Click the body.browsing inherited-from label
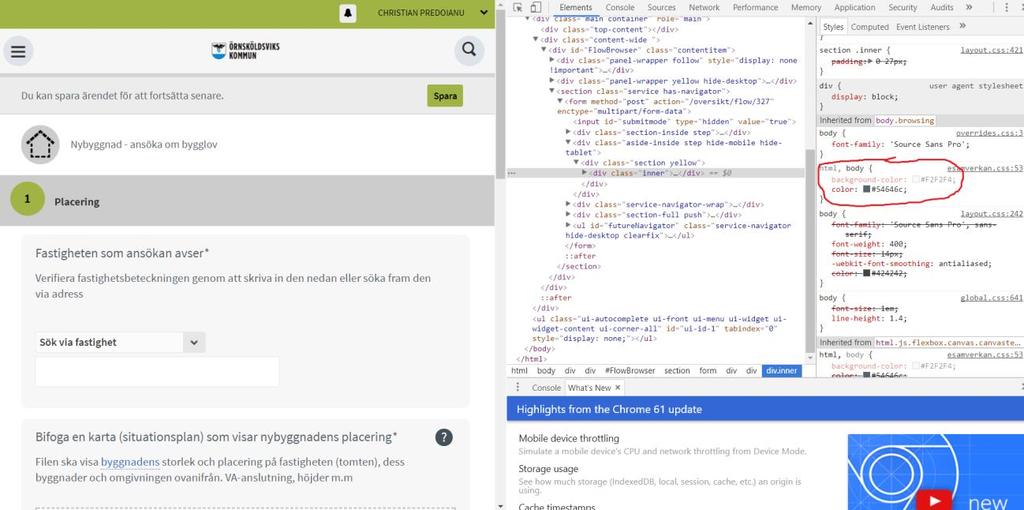Viewport: 1024px width, 510px height. (904, 120)
